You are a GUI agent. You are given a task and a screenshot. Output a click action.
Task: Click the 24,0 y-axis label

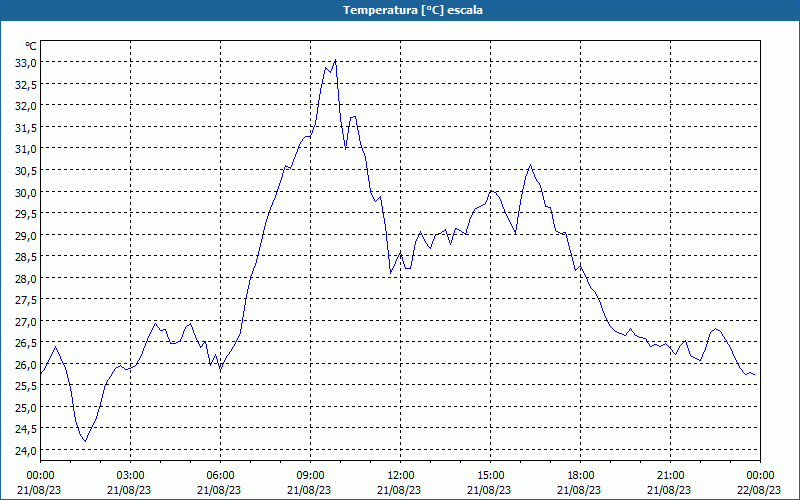[26, 451]
